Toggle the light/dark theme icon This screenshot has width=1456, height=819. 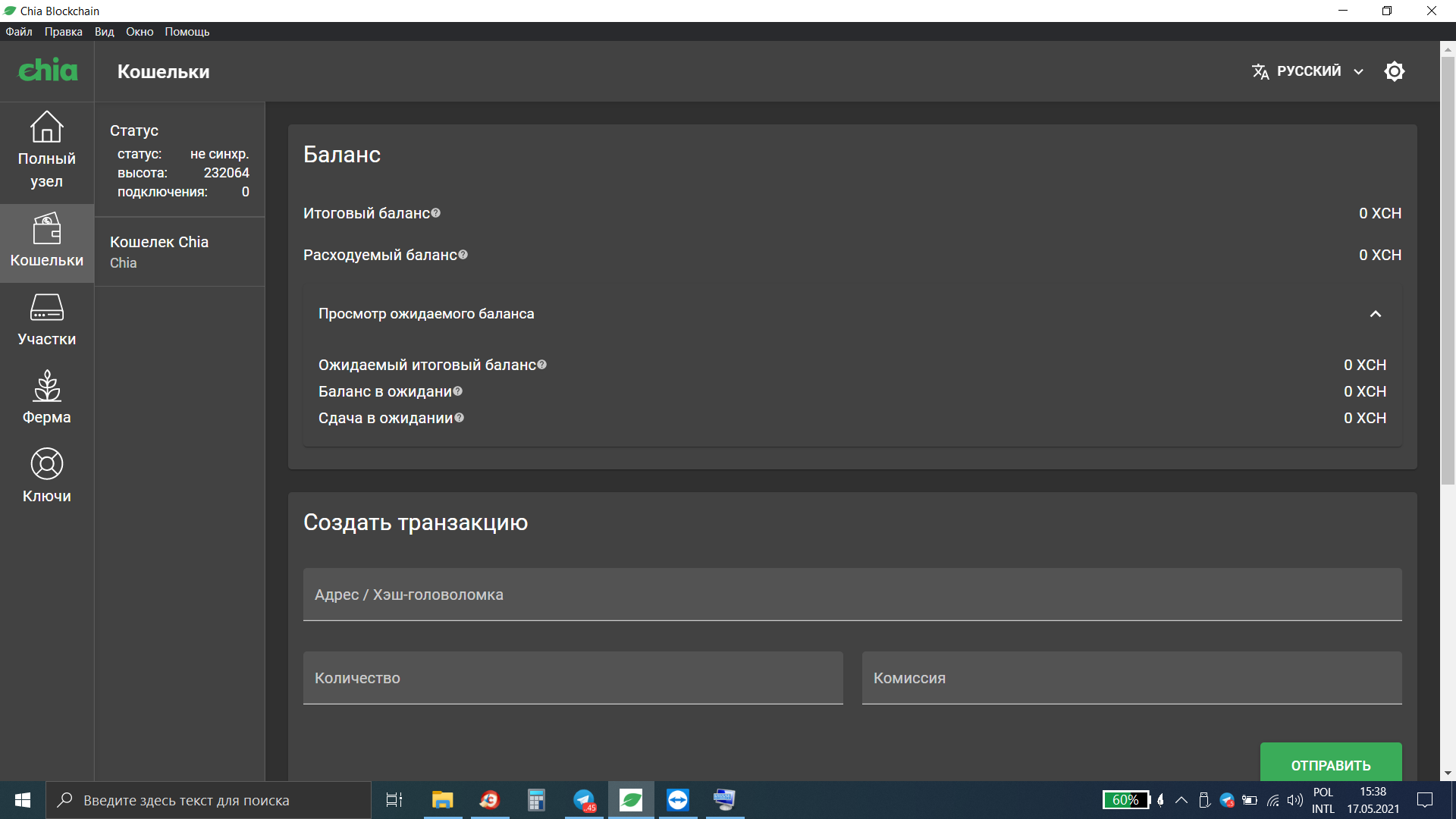1394,71
